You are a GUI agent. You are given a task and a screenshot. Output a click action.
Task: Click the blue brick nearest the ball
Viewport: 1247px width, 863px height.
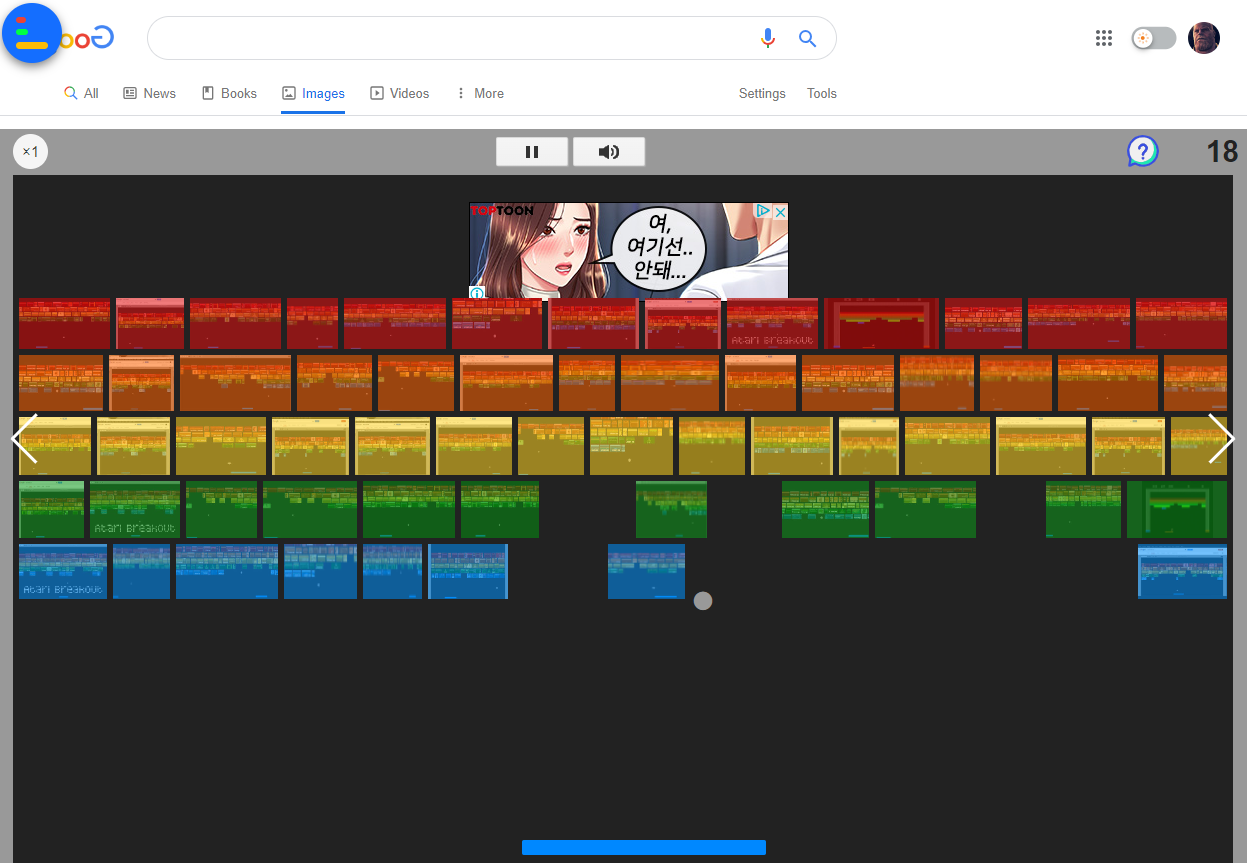tap(646, 571)
